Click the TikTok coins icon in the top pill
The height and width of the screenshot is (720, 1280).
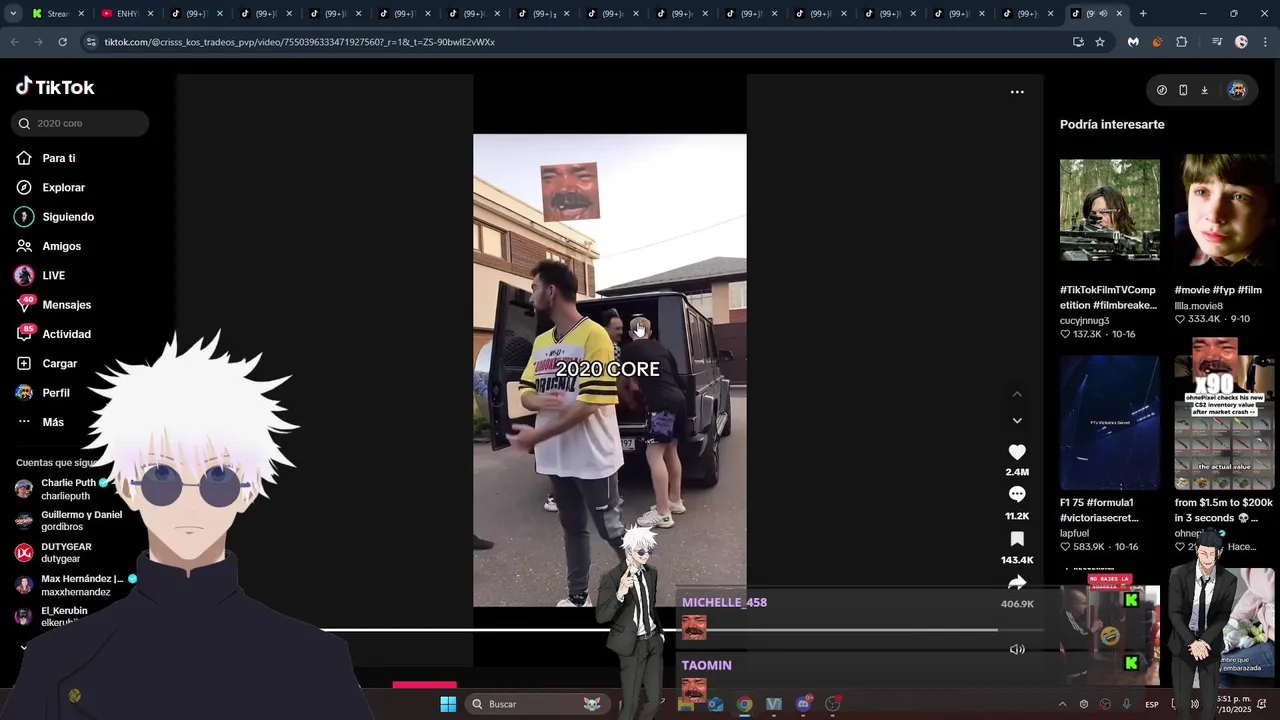point(1161,90)
